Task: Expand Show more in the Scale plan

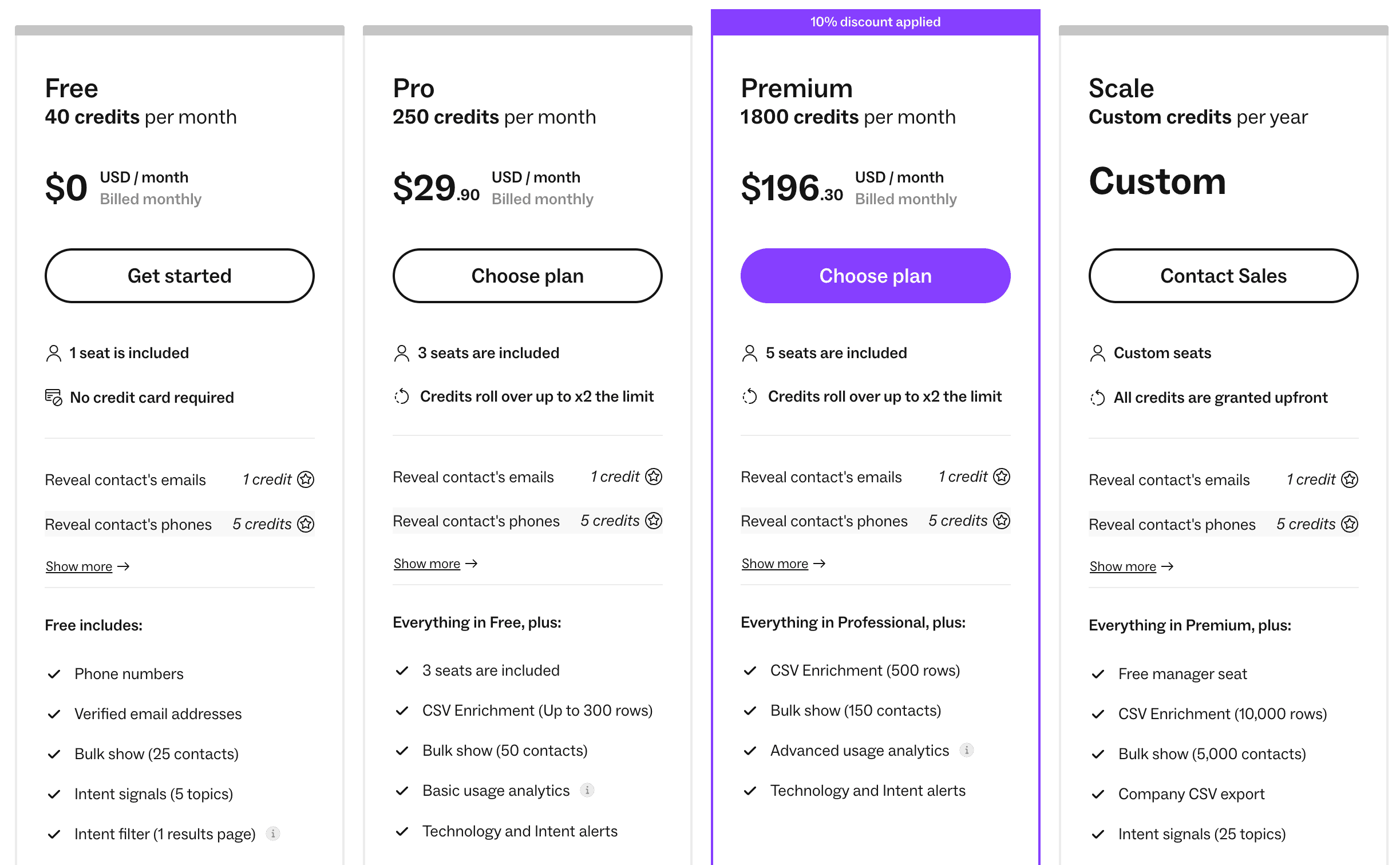Action: click(1132, 566)
